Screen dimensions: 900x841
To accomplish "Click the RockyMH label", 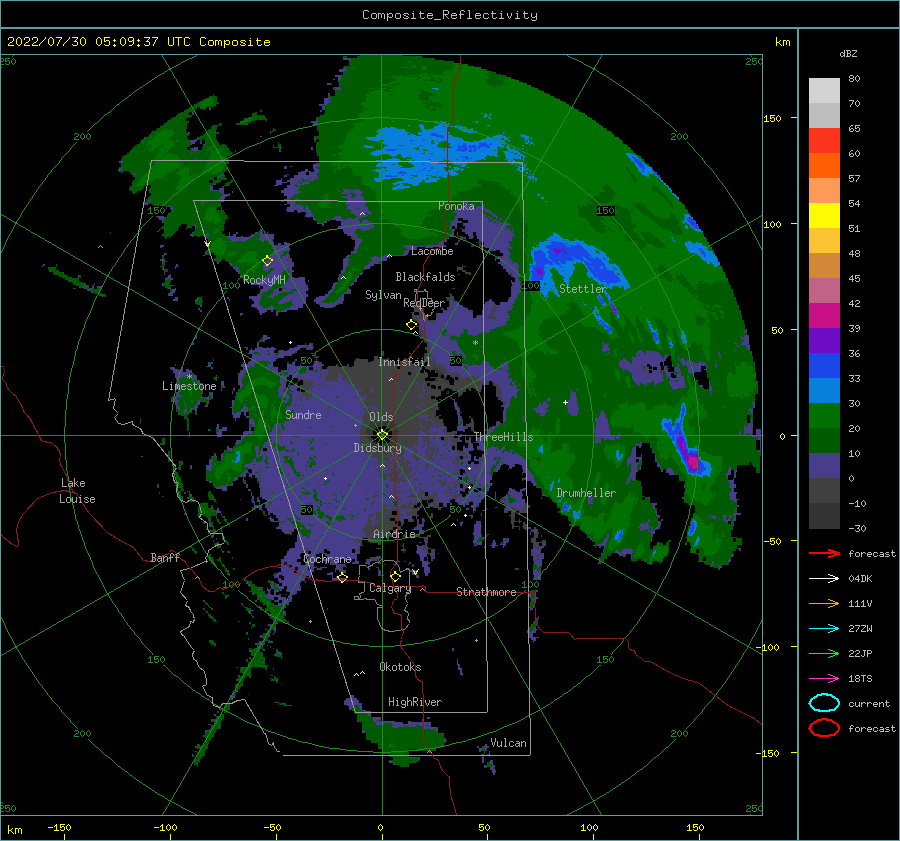I will point(264,280).
